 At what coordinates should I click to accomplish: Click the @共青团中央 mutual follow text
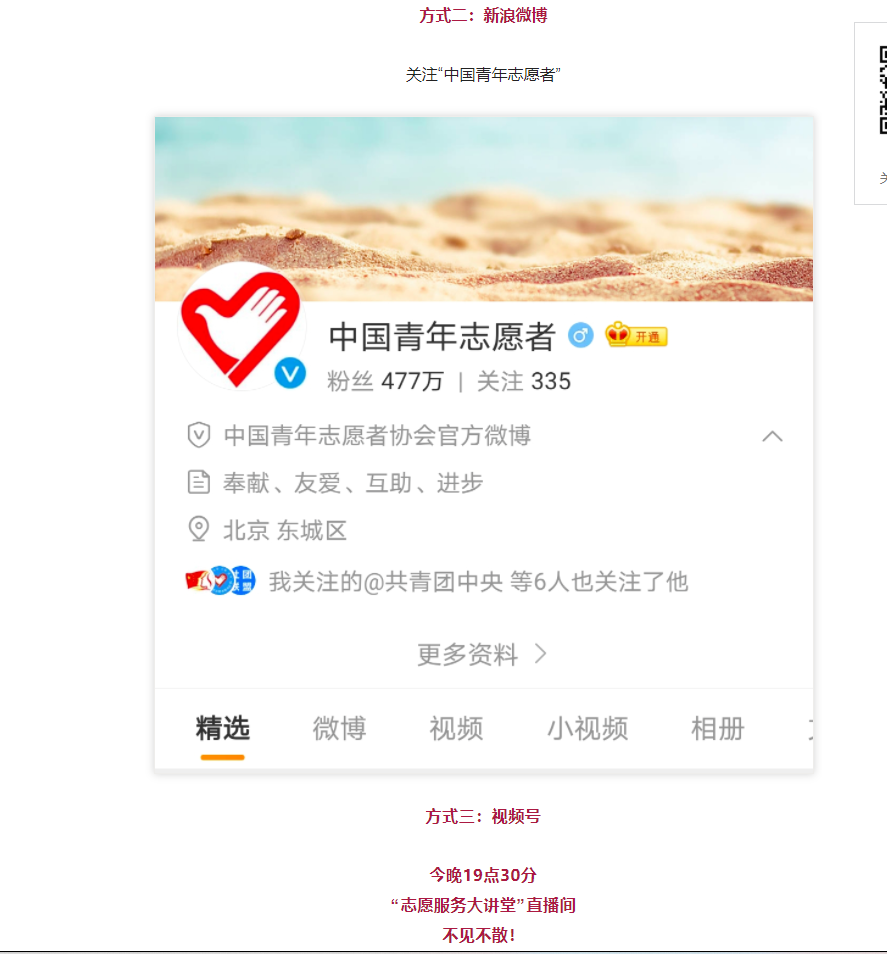433,582
